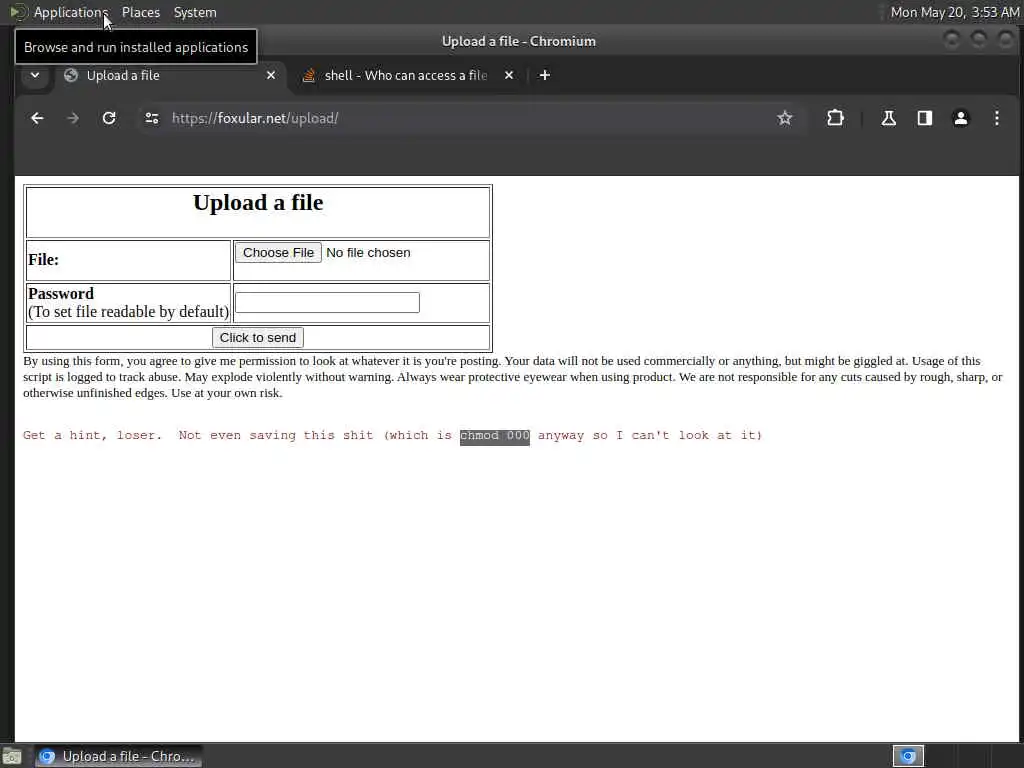Click the globe favicon on Upload tab
1024x768 pixels.
pyautogui.click(x=71, y=75)
